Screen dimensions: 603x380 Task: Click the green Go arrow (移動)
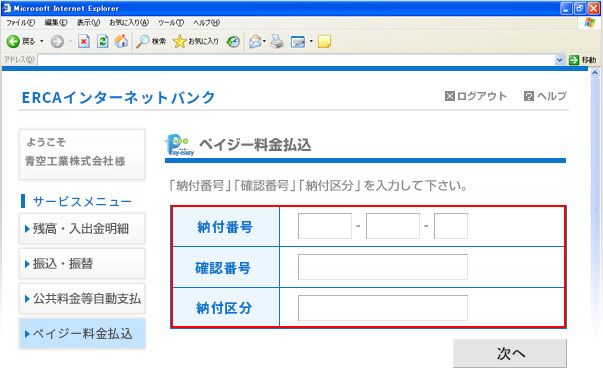tap(574, 60)
